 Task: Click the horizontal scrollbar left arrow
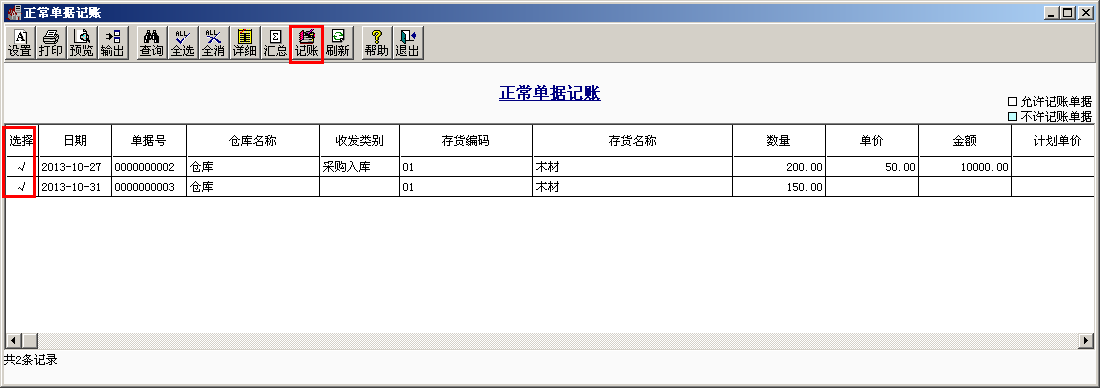13,340
